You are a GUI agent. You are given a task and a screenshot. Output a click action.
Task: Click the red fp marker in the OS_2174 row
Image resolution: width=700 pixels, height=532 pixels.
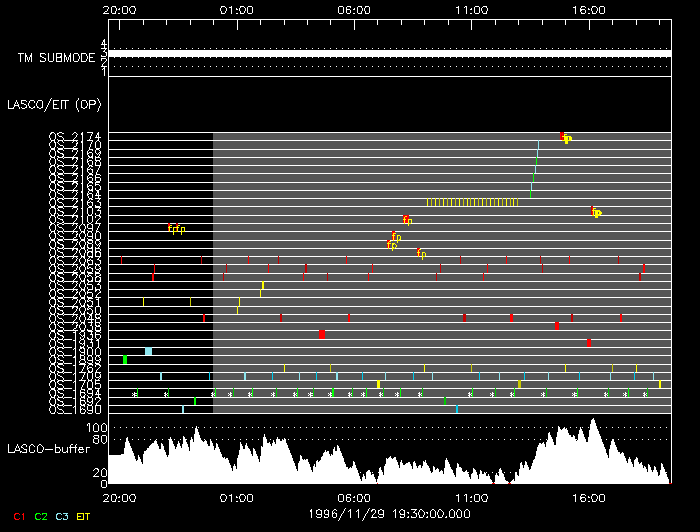pos(563,136)
